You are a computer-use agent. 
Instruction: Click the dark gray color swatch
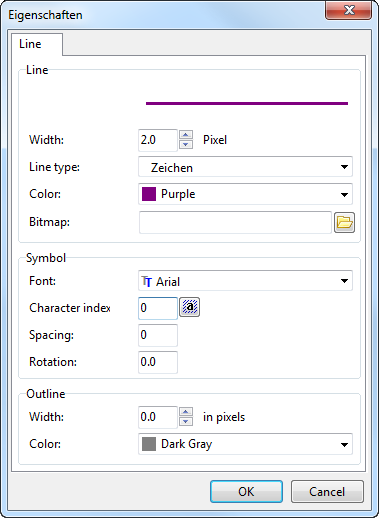click(149, 444)
